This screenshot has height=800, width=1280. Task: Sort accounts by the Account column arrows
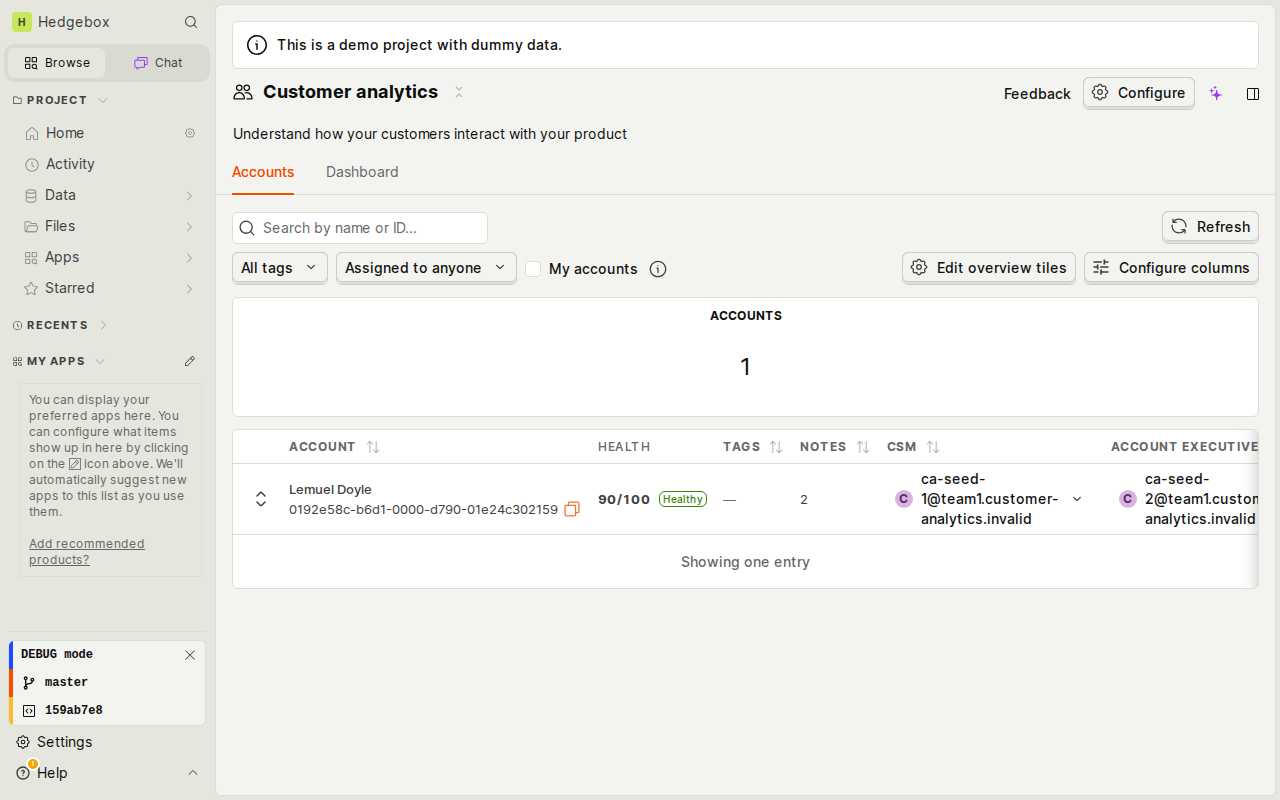click(373, 447)
